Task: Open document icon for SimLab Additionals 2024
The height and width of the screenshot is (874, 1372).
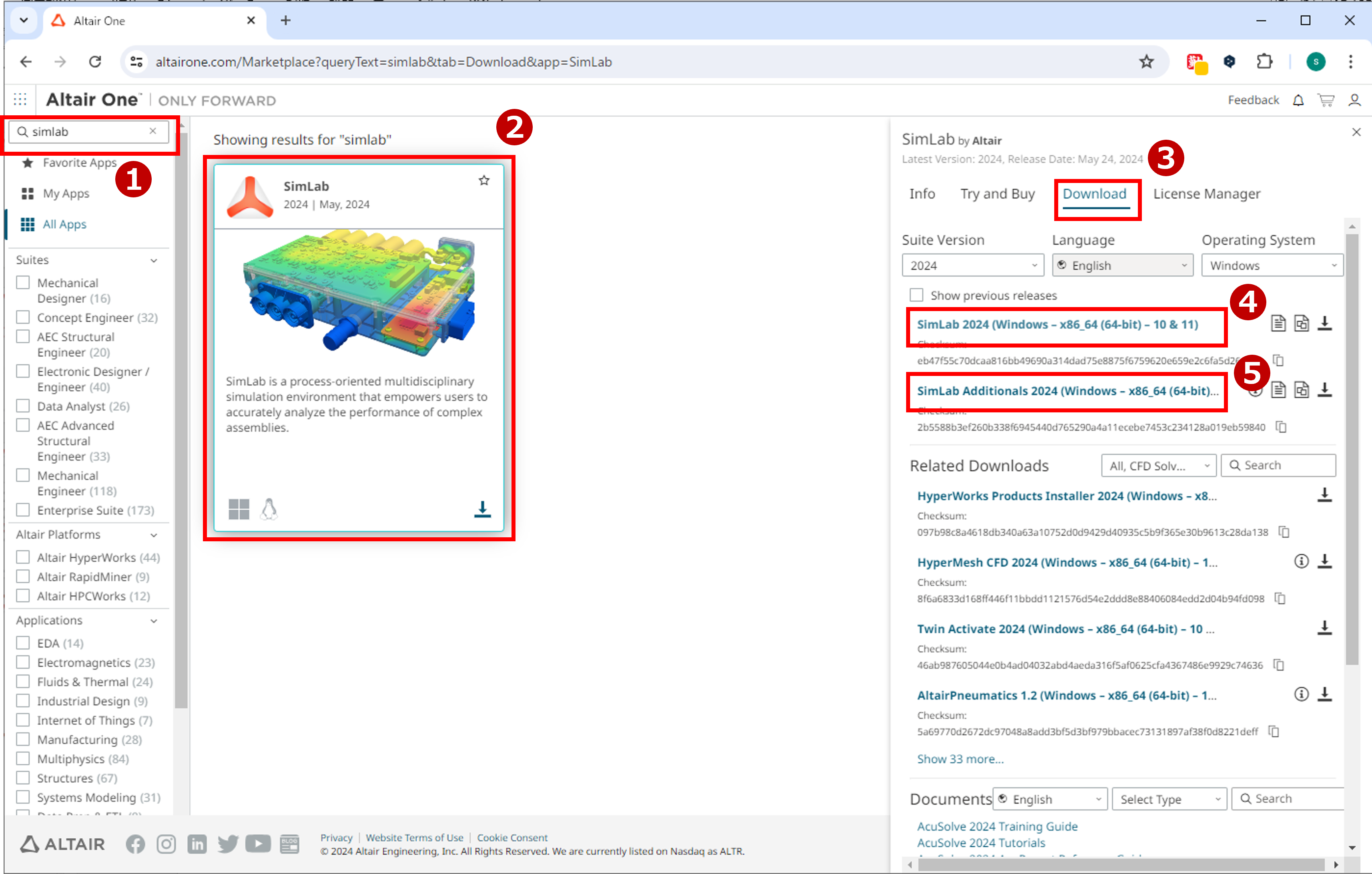Action: (1278, 390)
